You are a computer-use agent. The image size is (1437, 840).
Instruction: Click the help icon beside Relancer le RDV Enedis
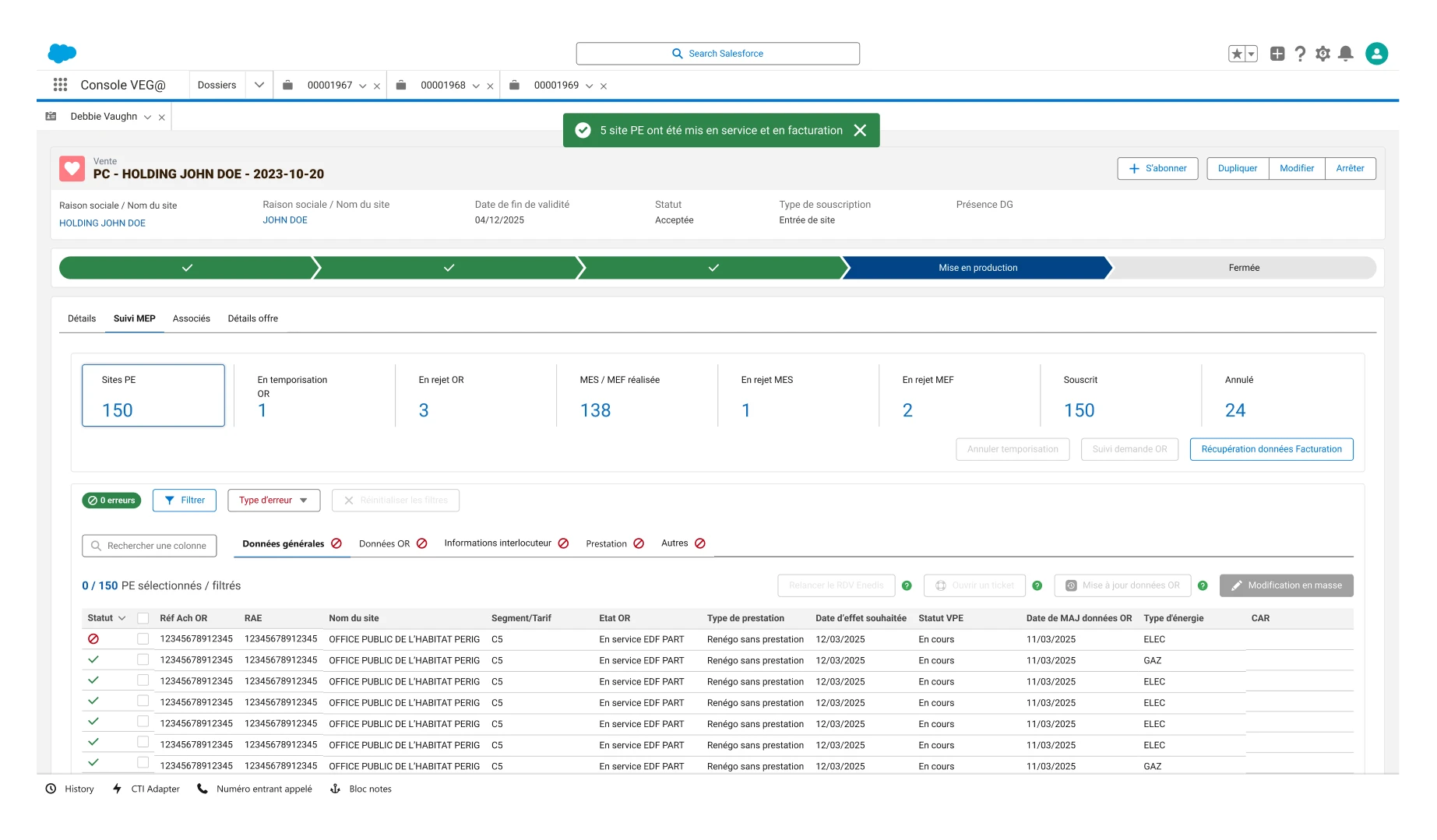point(907,585)
